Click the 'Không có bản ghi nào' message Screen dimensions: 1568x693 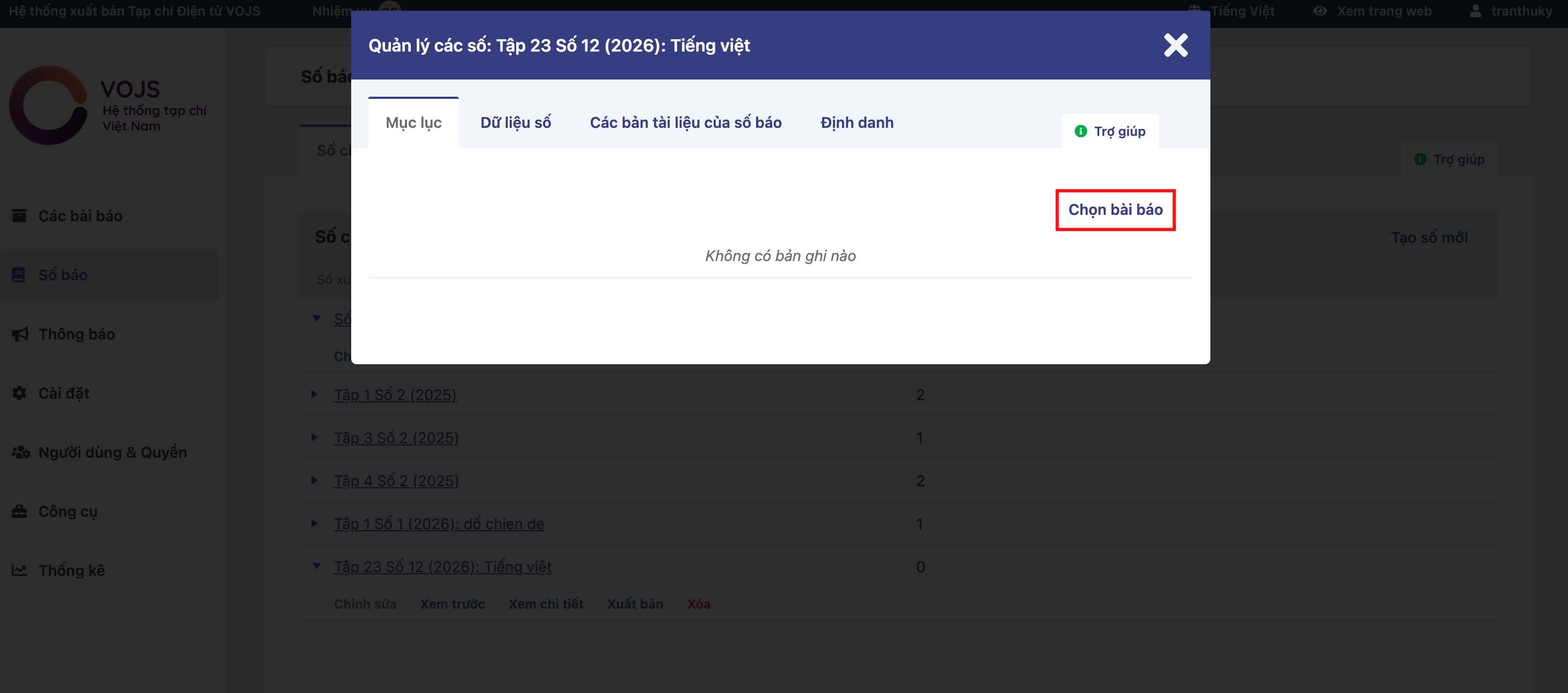(780, 256)
